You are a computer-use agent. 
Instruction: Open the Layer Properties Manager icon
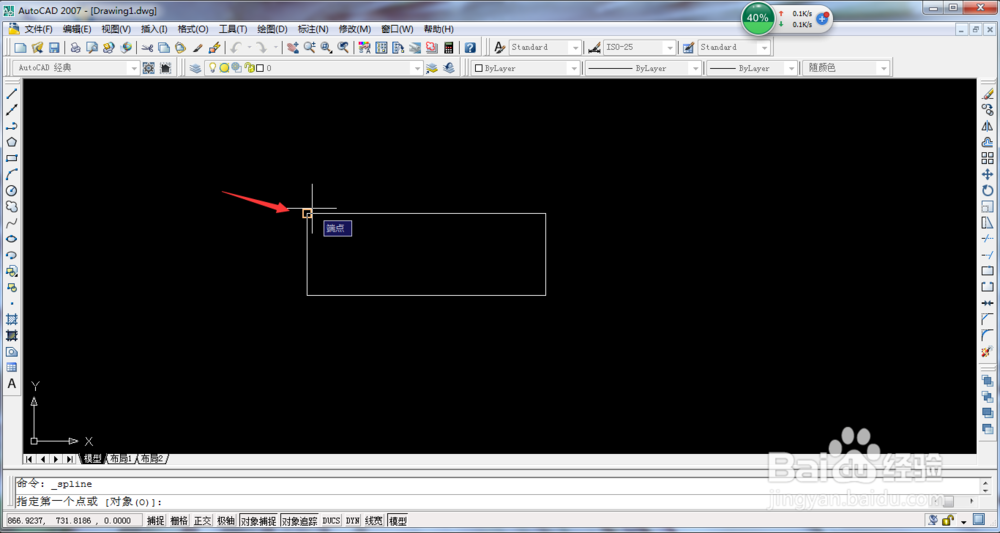pos(195,68)
